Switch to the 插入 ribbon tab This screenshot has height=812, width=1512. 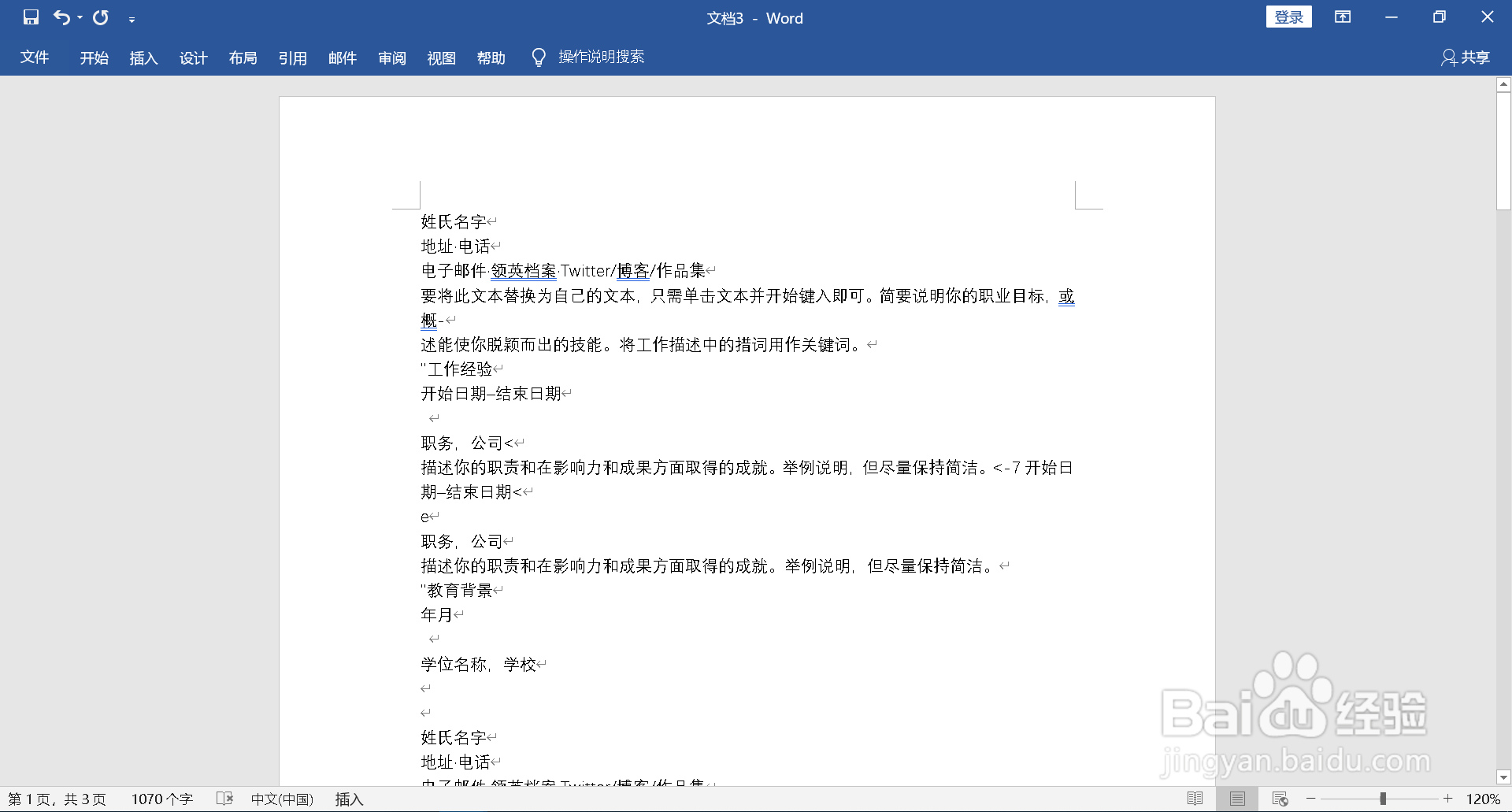coord(143,57)
